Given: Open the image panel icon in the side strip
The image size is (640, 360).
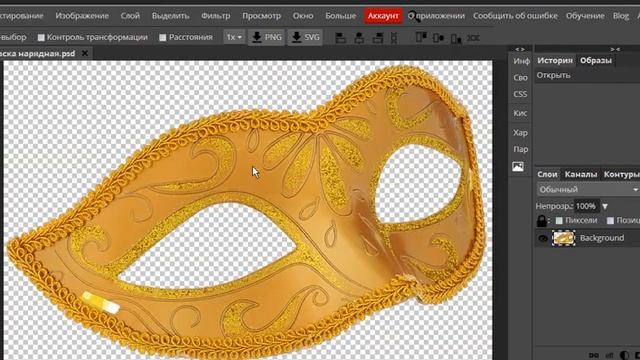Looking at the screenshot, I should (518, 167).
